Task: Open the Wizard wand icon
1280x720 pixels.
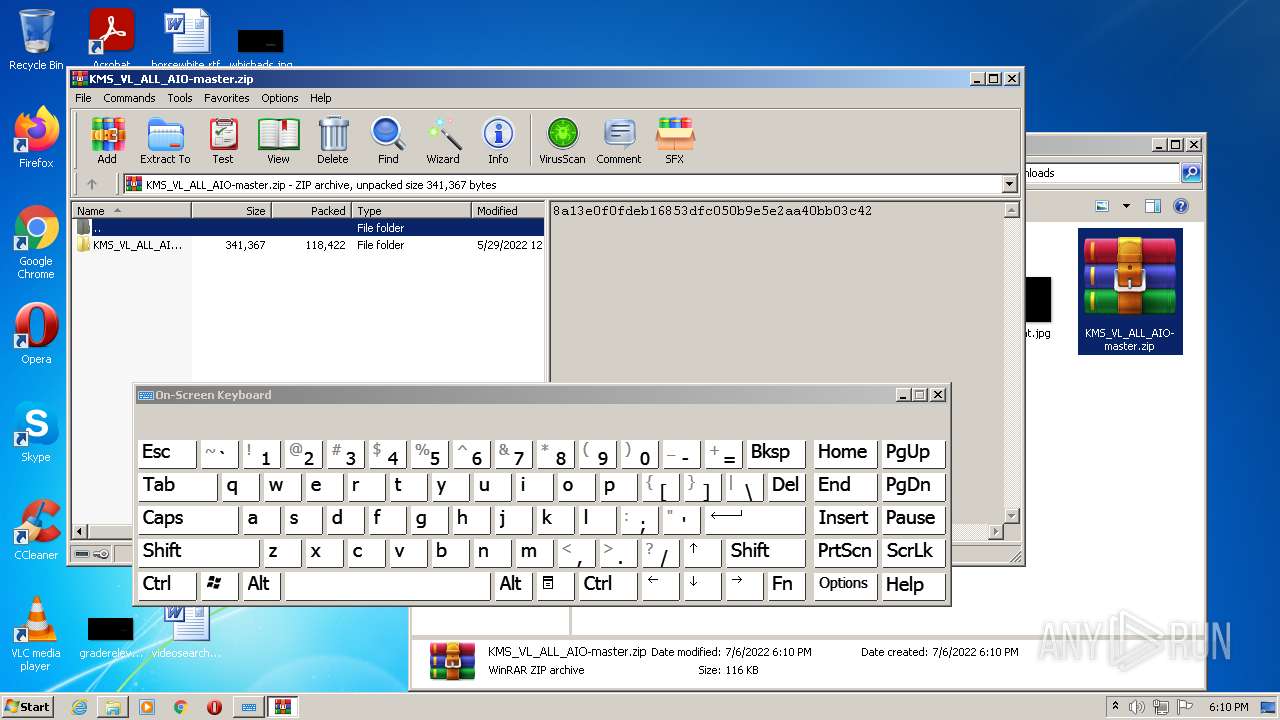Action: (x=443, y=140)
